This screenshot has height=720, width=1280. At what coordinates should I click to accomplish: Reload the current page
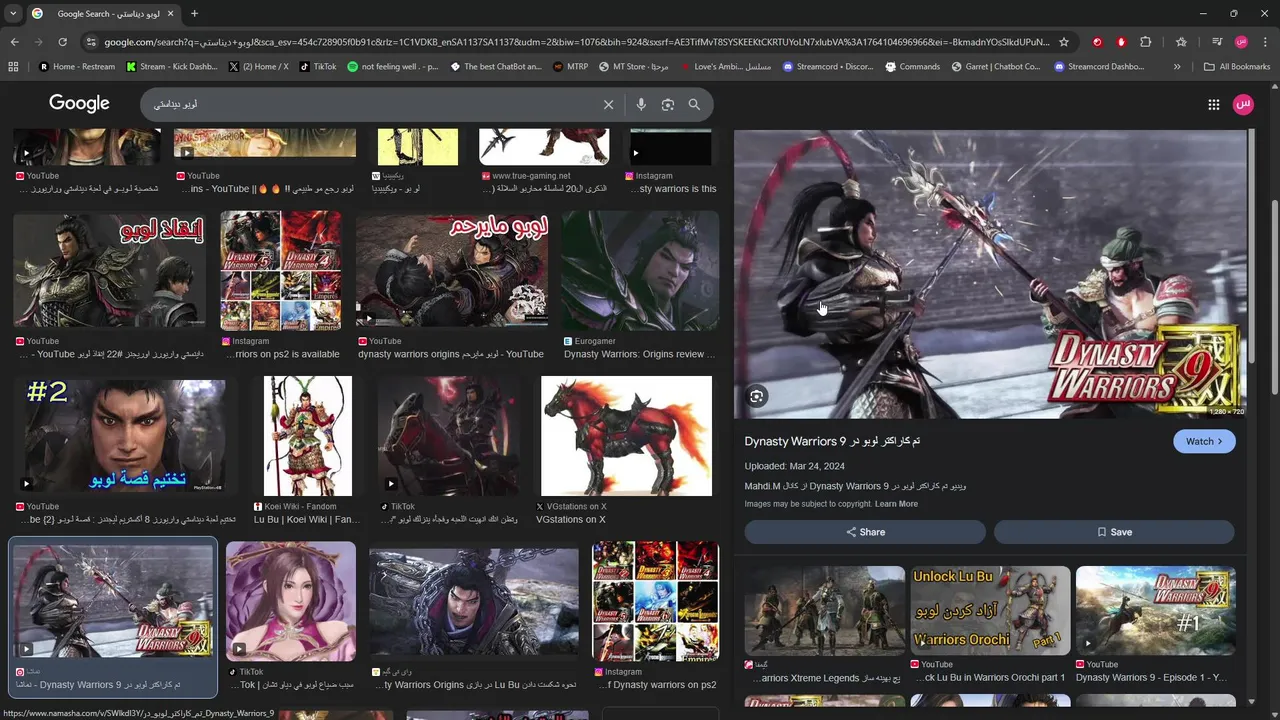coord(62,42)
